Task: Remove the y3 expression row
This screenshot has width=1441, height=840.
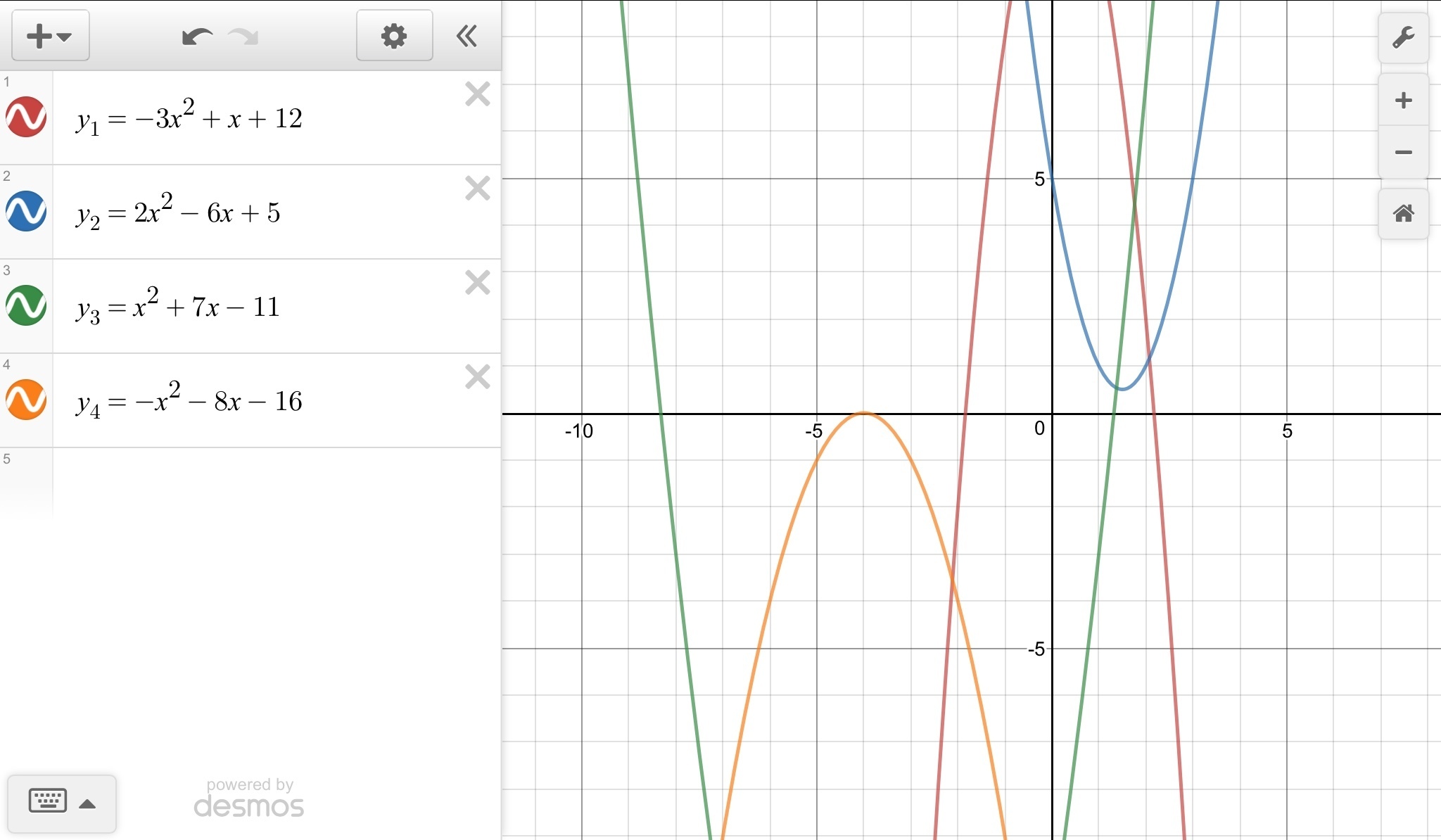Action: 478,283
